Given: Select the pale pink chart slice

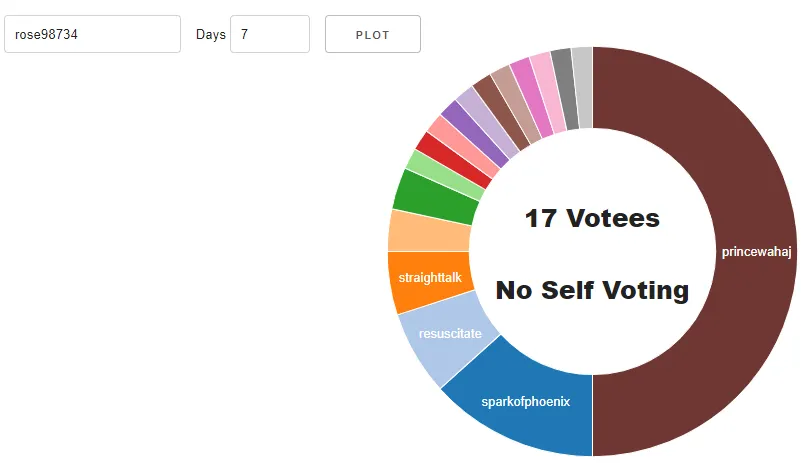Looking at the screenshot, I should coord(548,92).
